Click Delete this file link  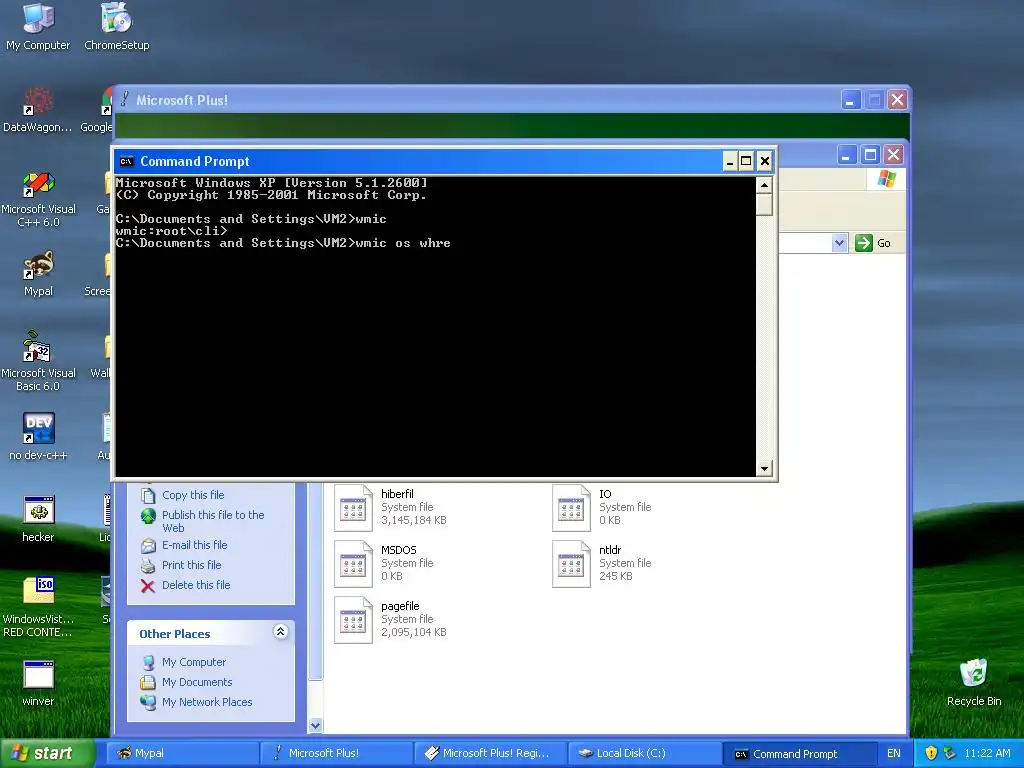(196, 585)
